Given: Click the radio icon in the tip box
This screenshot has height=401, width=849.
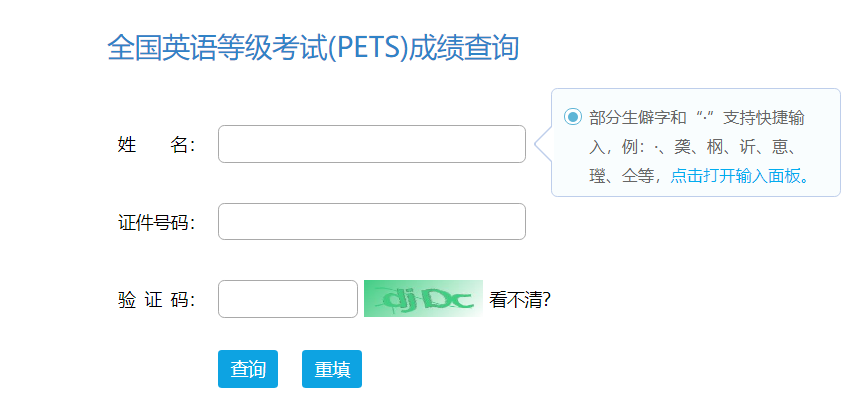Looking at the screenshot, I should tap(572, 117).
